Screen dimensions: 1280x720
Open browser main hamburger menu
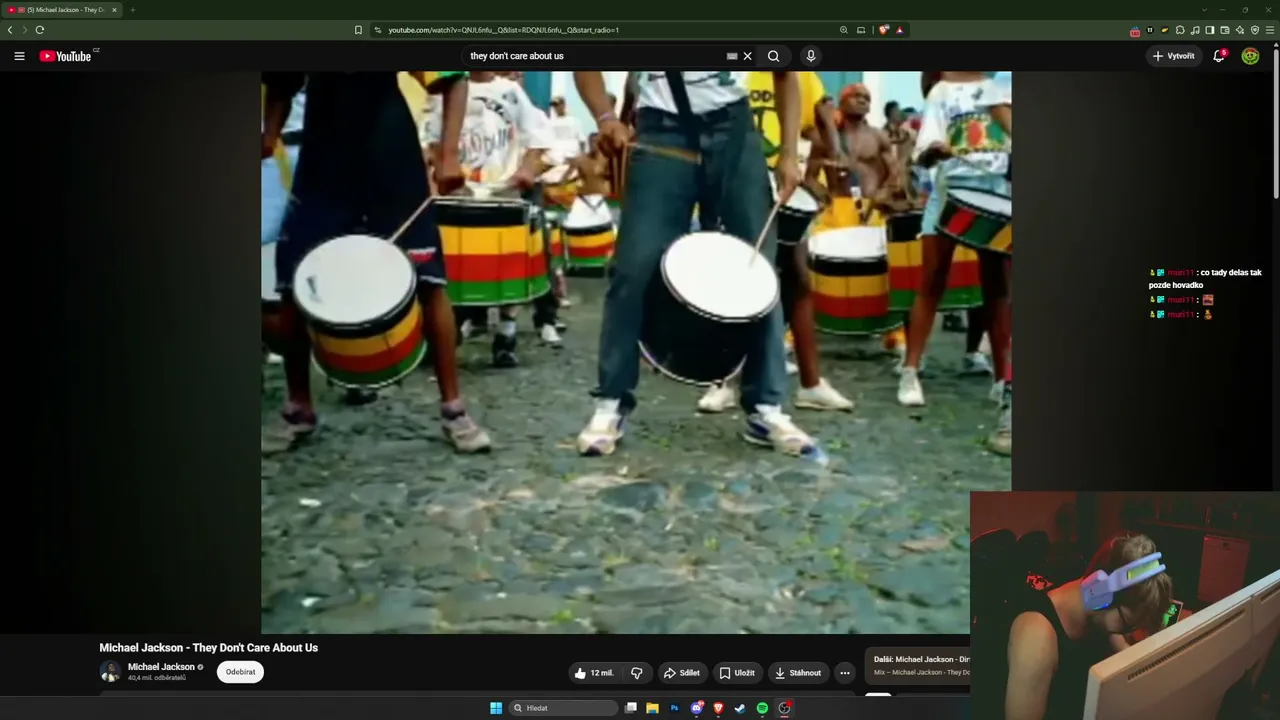coord(1270,30)
